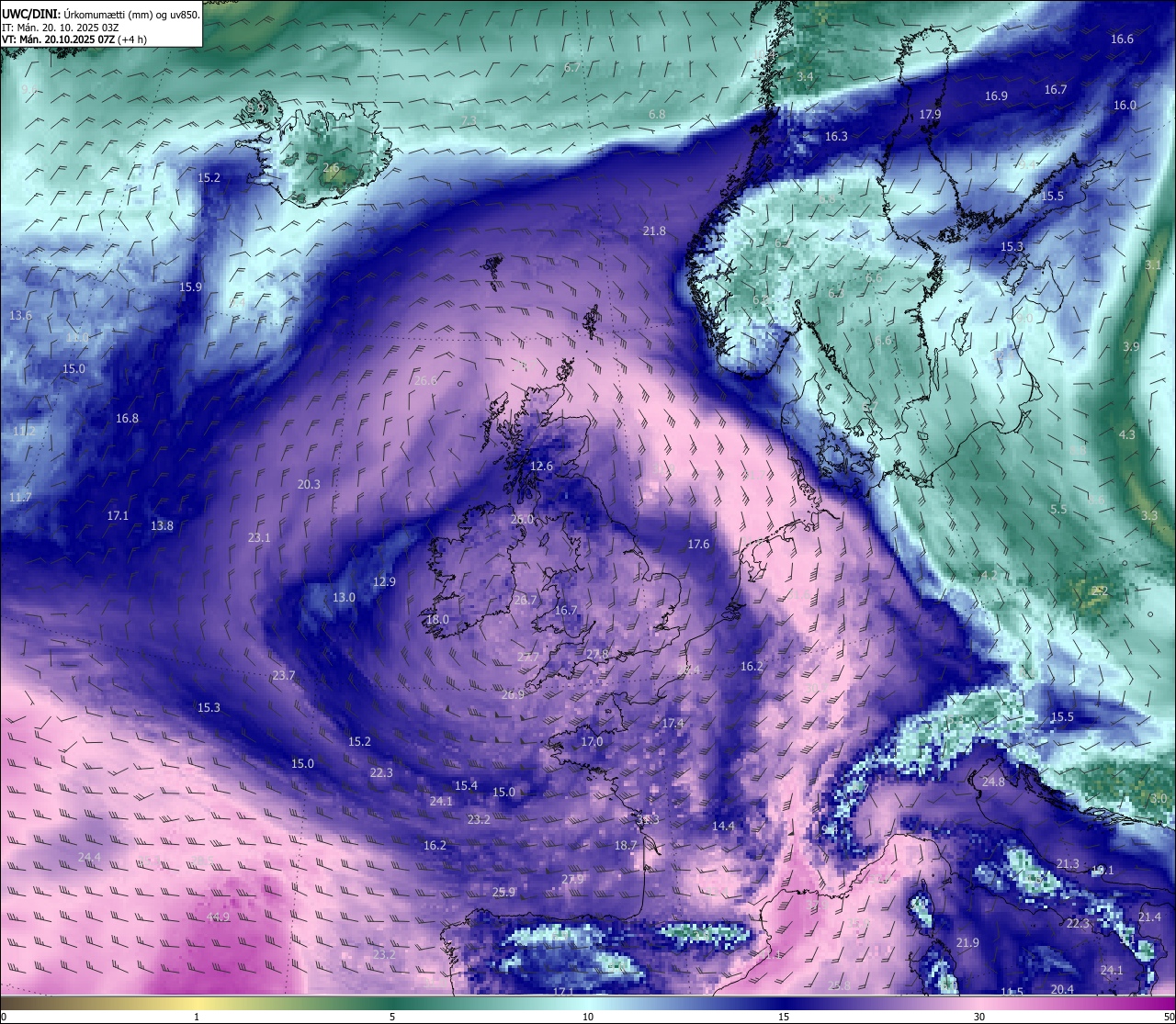
Task: Click the map value '24.8' near the Adriatic
Action: click(x=993, y=782)
